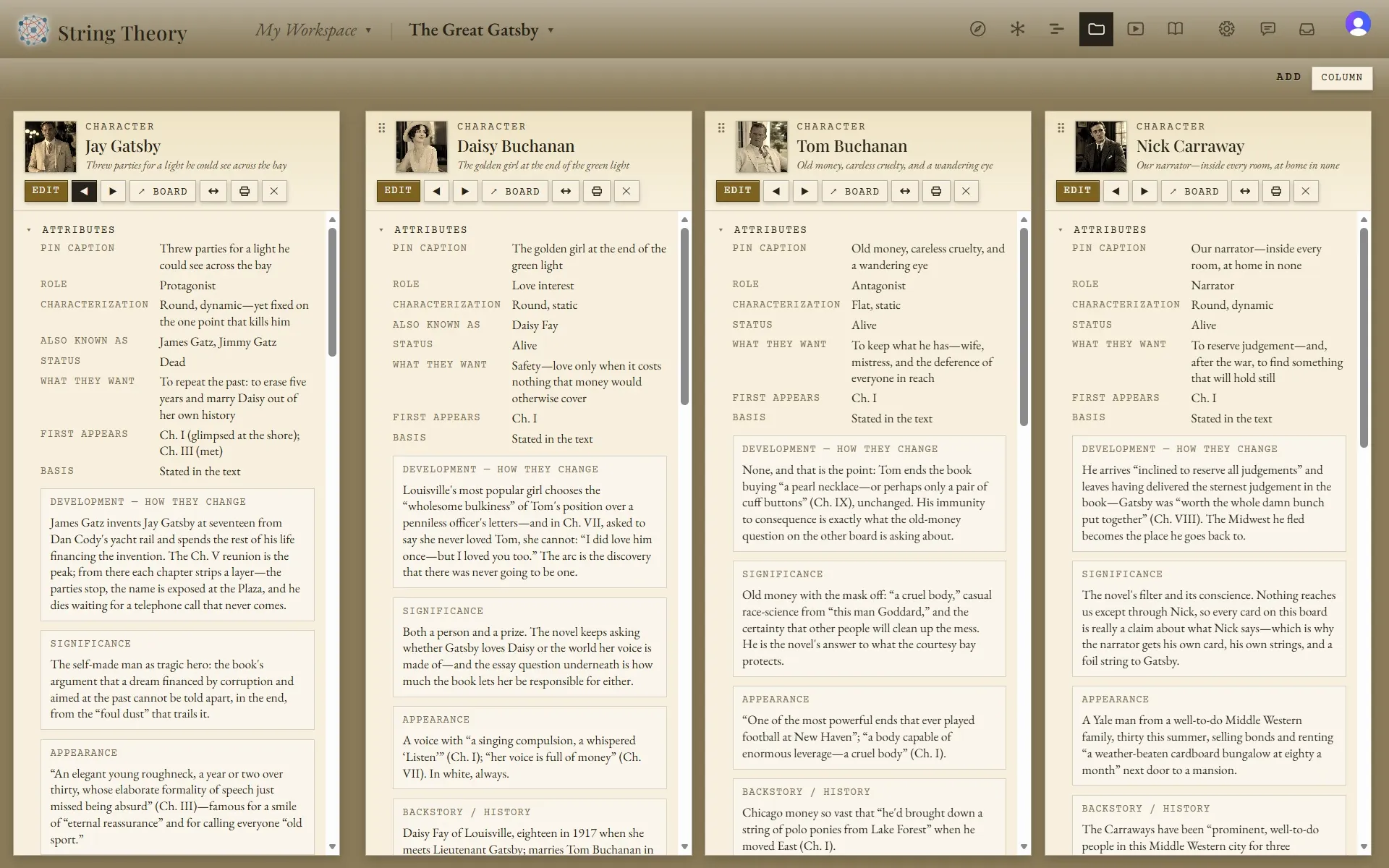The image size is (1389, 868).
Task: Grab the Tom Buchanan column drag handle
Action: [x=721, y=128]
